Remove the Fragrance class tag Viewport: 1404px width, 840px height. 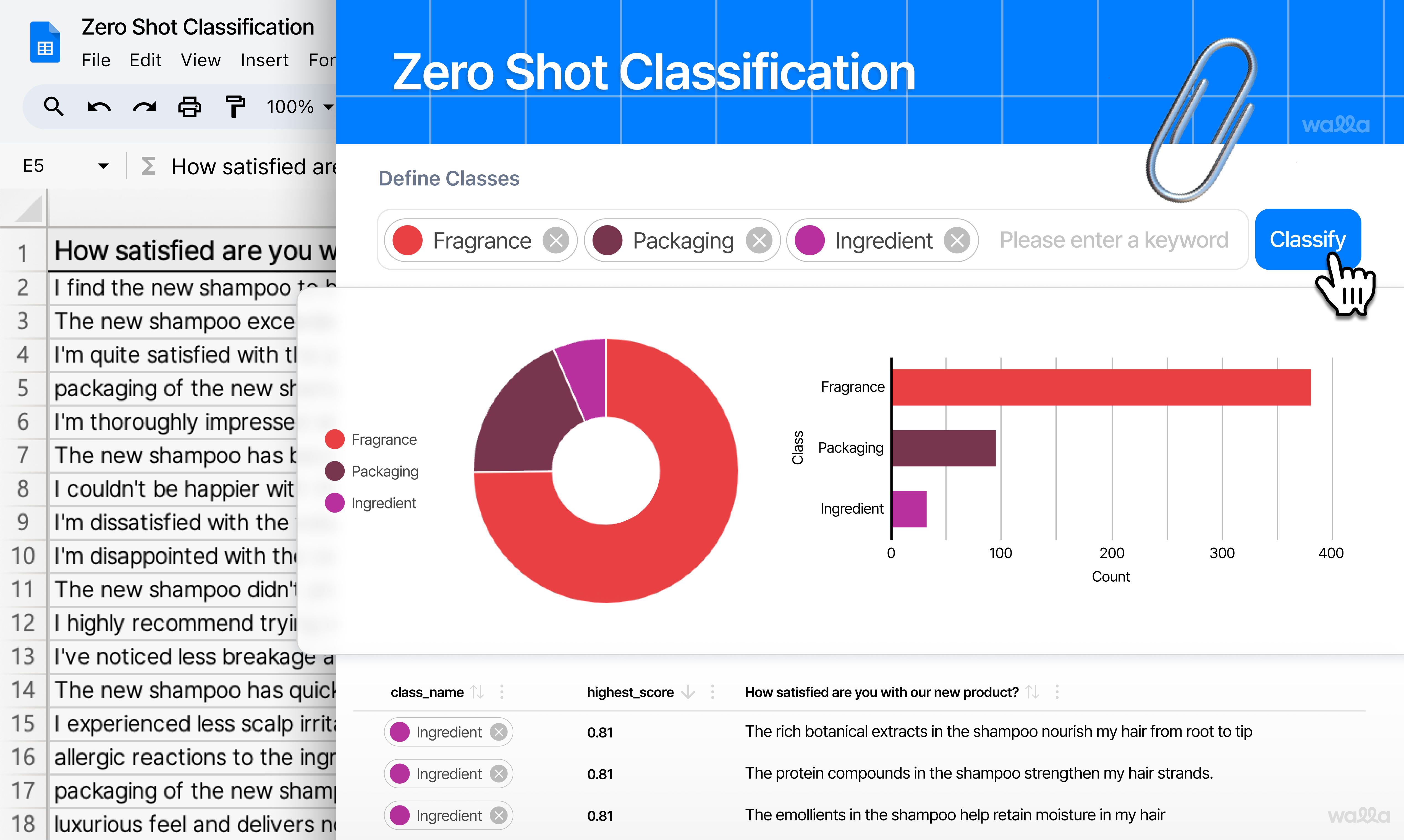tap(556, 241)
